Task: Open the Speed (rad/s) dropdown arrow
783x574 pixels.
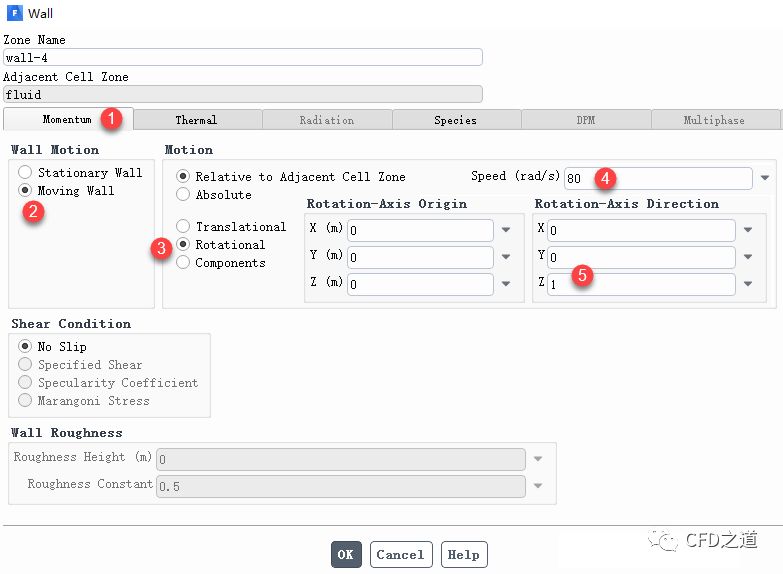Action: click(765, 178)
